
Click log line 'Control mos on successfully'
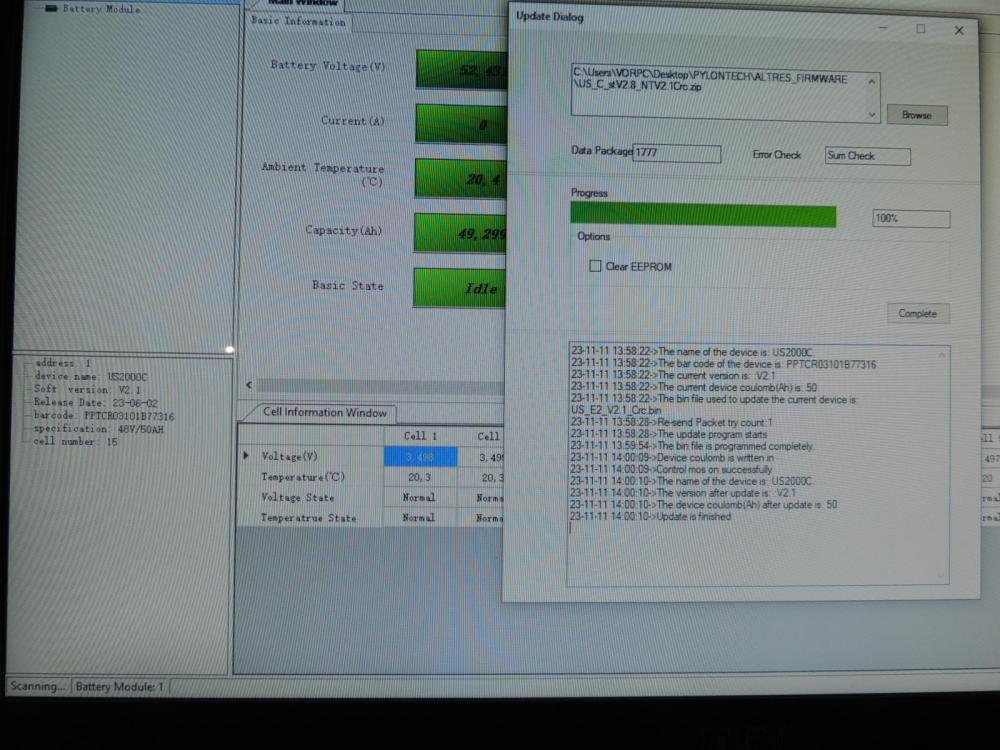tap(671, 469)
